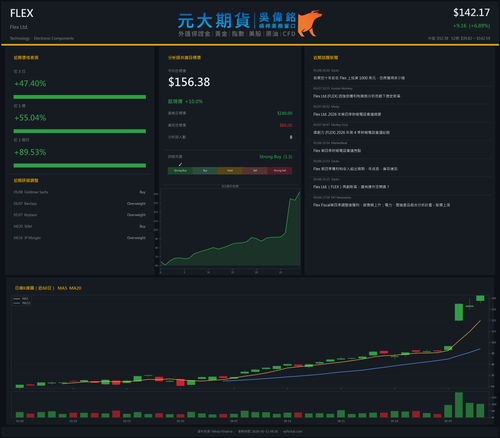This screenshot has height=438, width=500.
Task: Click the +55.04% performance value
Action: click(30, 118)
